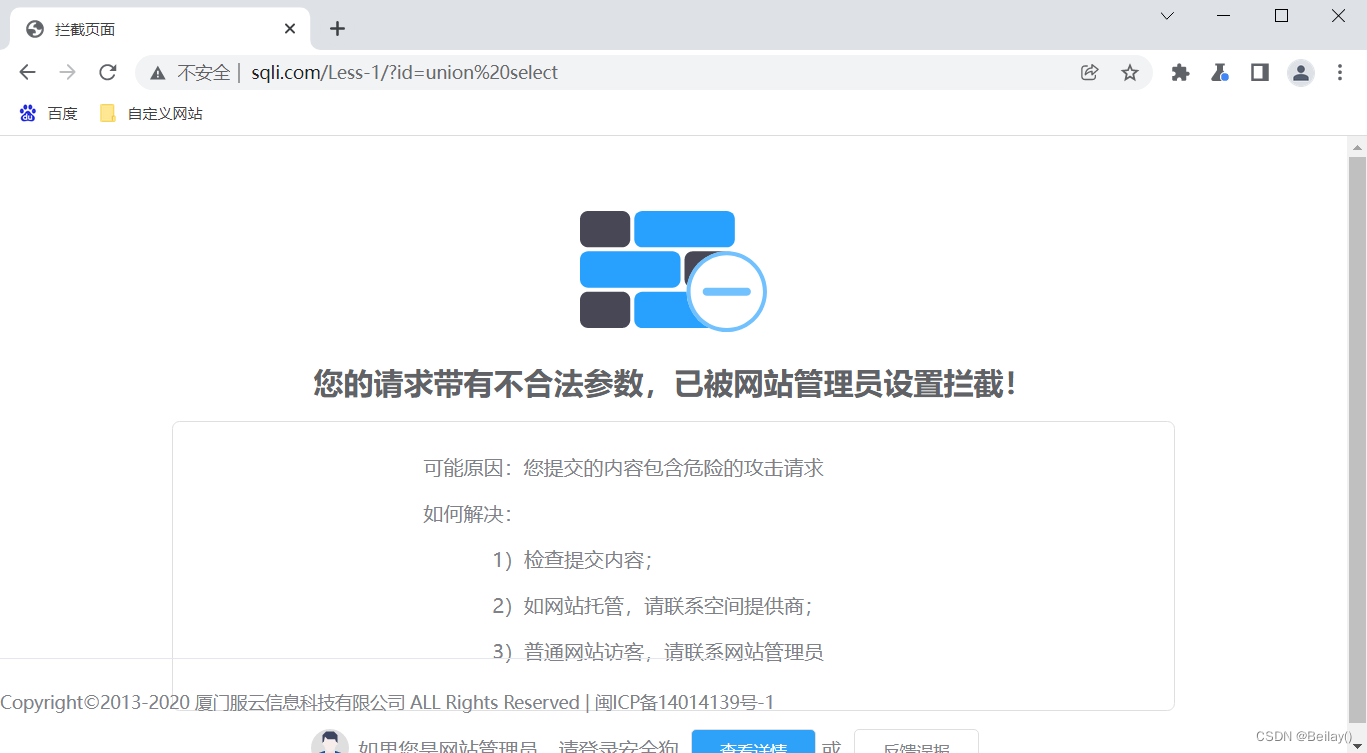Click the 不安全 site security warning icon

click(x=158, y=72)
